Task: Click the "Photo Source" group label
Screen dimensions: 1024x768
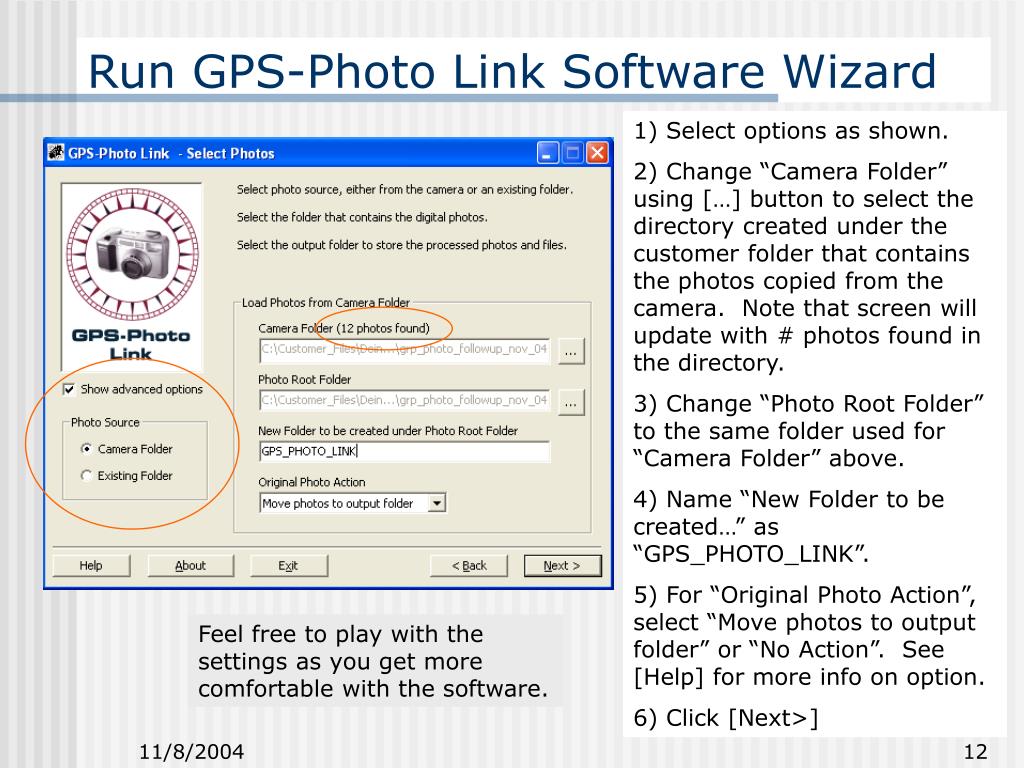Action: pyautogui.click(x=105, y=423)
